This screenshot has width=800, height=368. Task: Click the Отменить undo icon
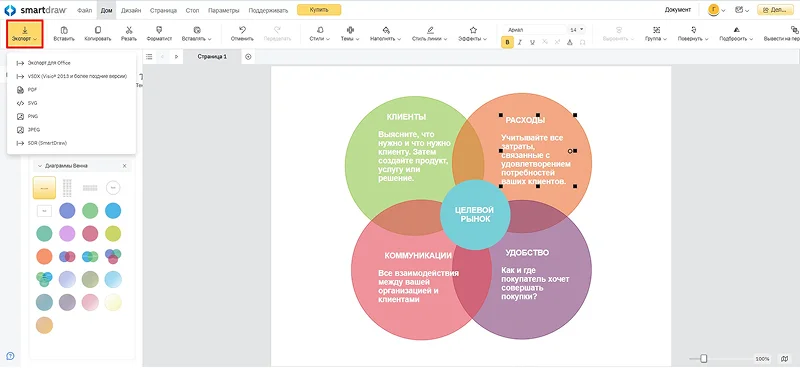[242, 30]
